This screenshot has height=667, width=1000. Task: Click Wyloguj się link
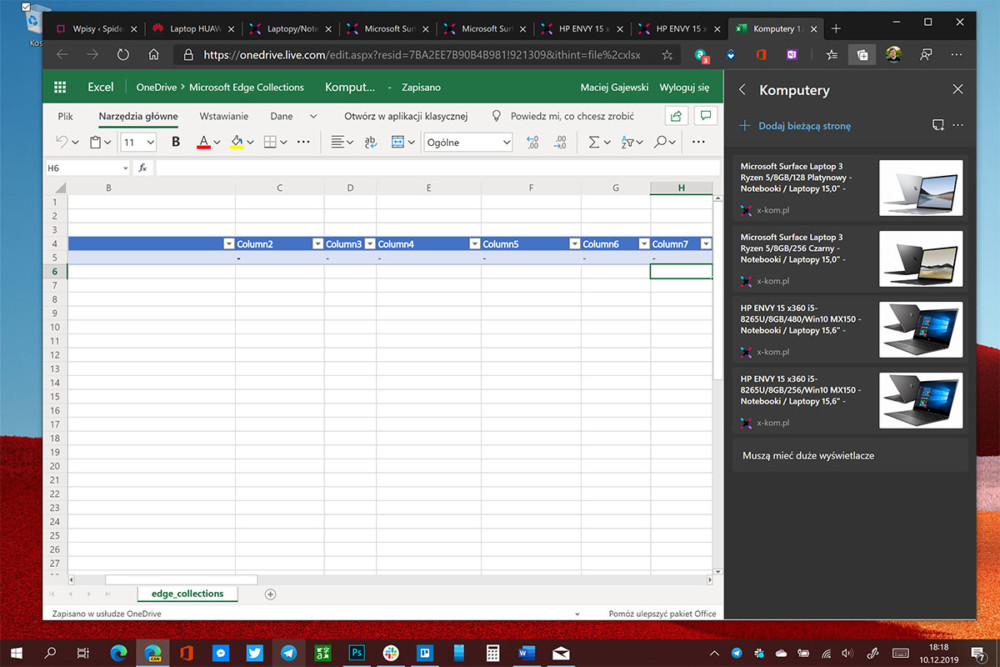coord(684,87)
